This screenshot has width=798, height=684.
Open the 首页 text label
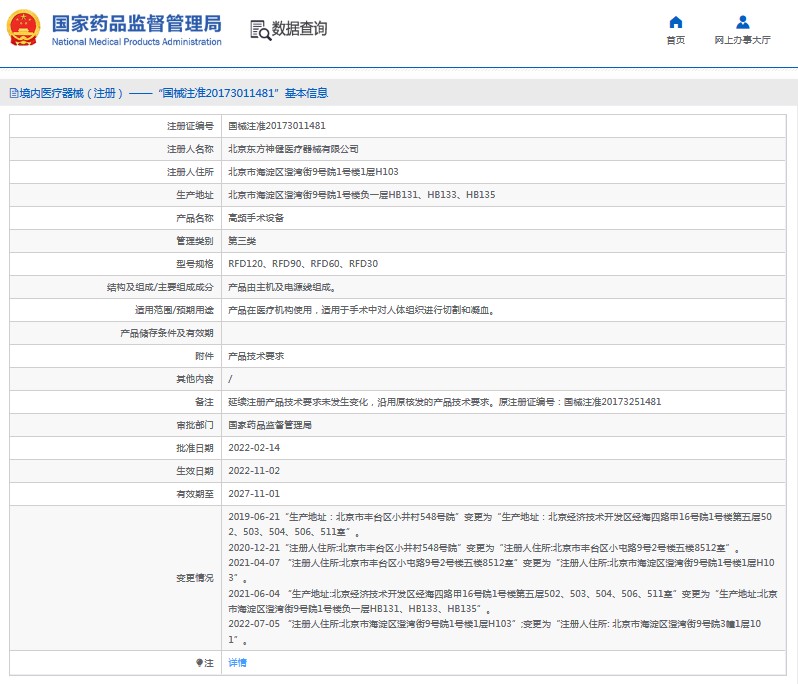[x=675, y=41]
